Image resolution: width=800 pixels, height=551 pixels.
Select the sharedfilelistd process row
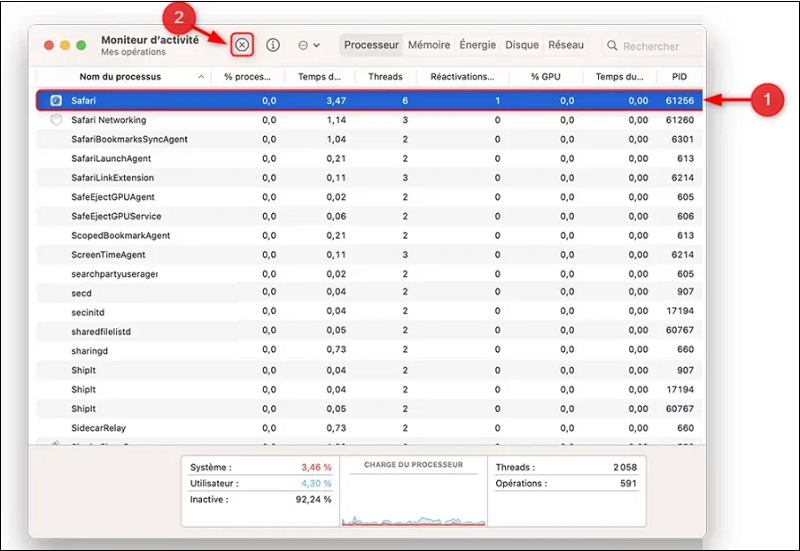click(369, 332)
